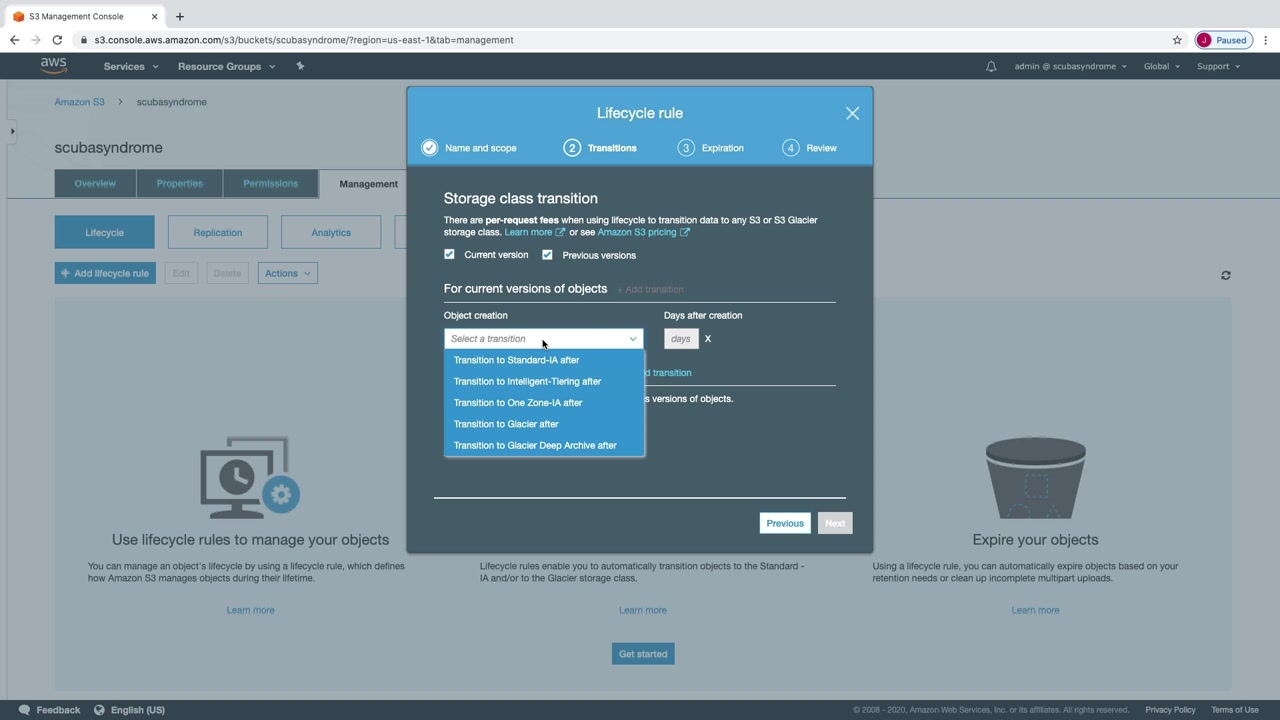
Task: Click the add transition link for previous versions
Action: coord(668,373)
